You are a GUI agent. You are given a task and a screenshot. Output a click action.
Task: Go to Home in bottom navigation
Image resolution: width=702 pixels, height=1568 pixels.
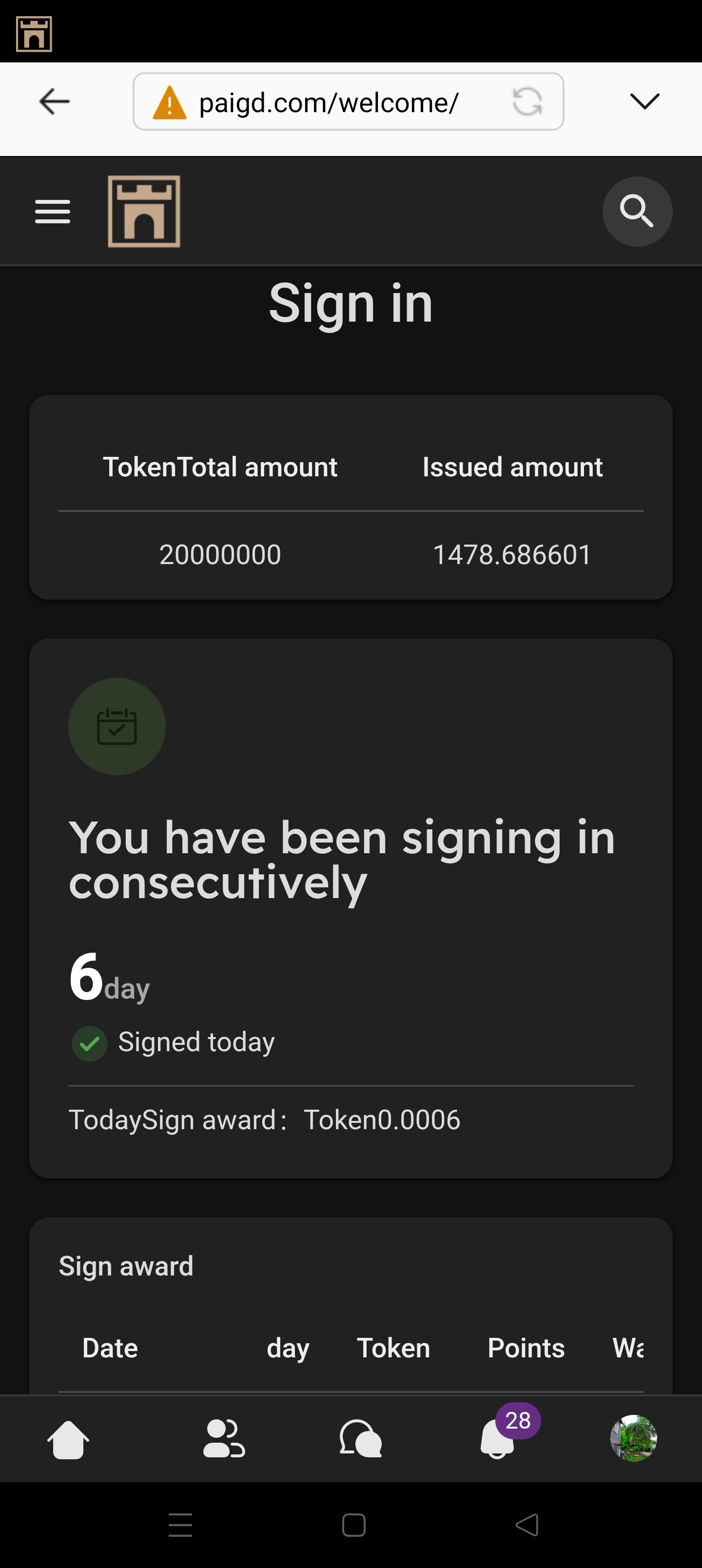[x=68, y=1439]
